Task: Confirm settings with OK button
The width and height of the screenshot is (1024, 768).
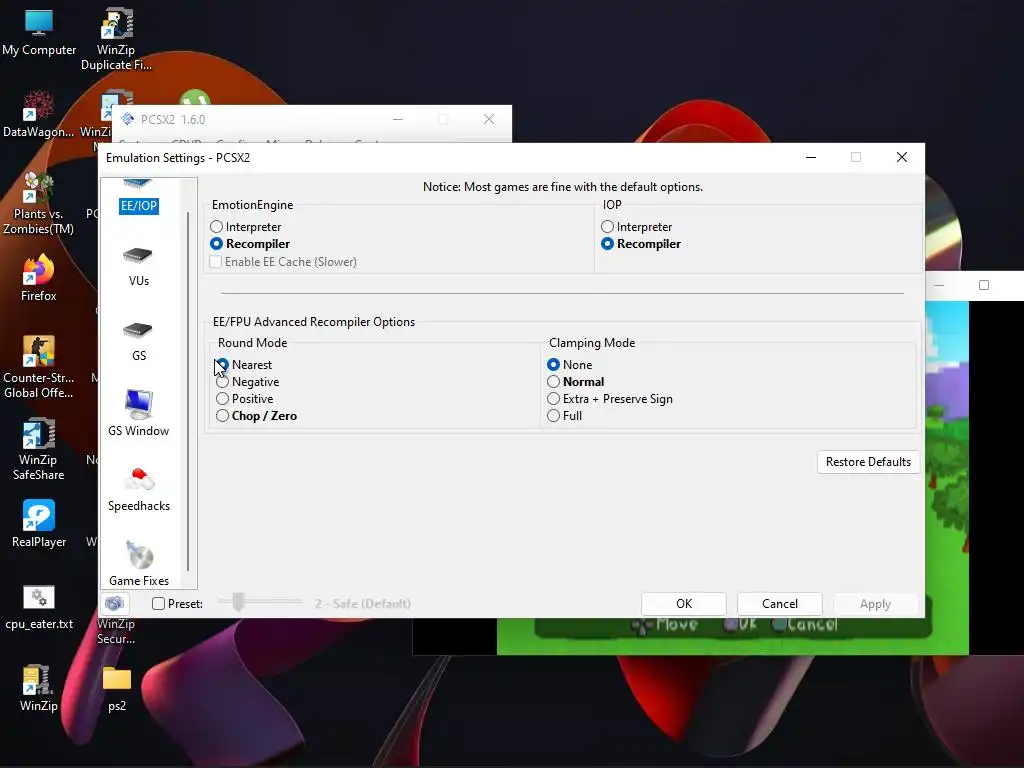Action: point(684,603)
